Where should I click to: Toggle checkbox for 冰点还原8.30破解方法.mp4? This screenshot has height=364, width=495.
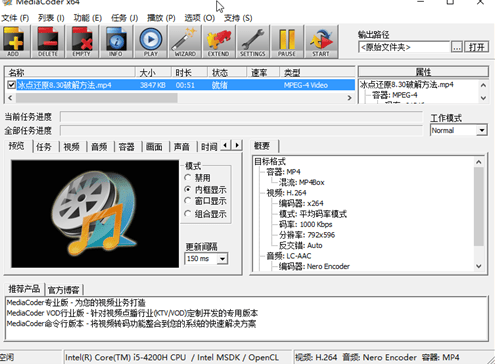click(x=11, y=85)
